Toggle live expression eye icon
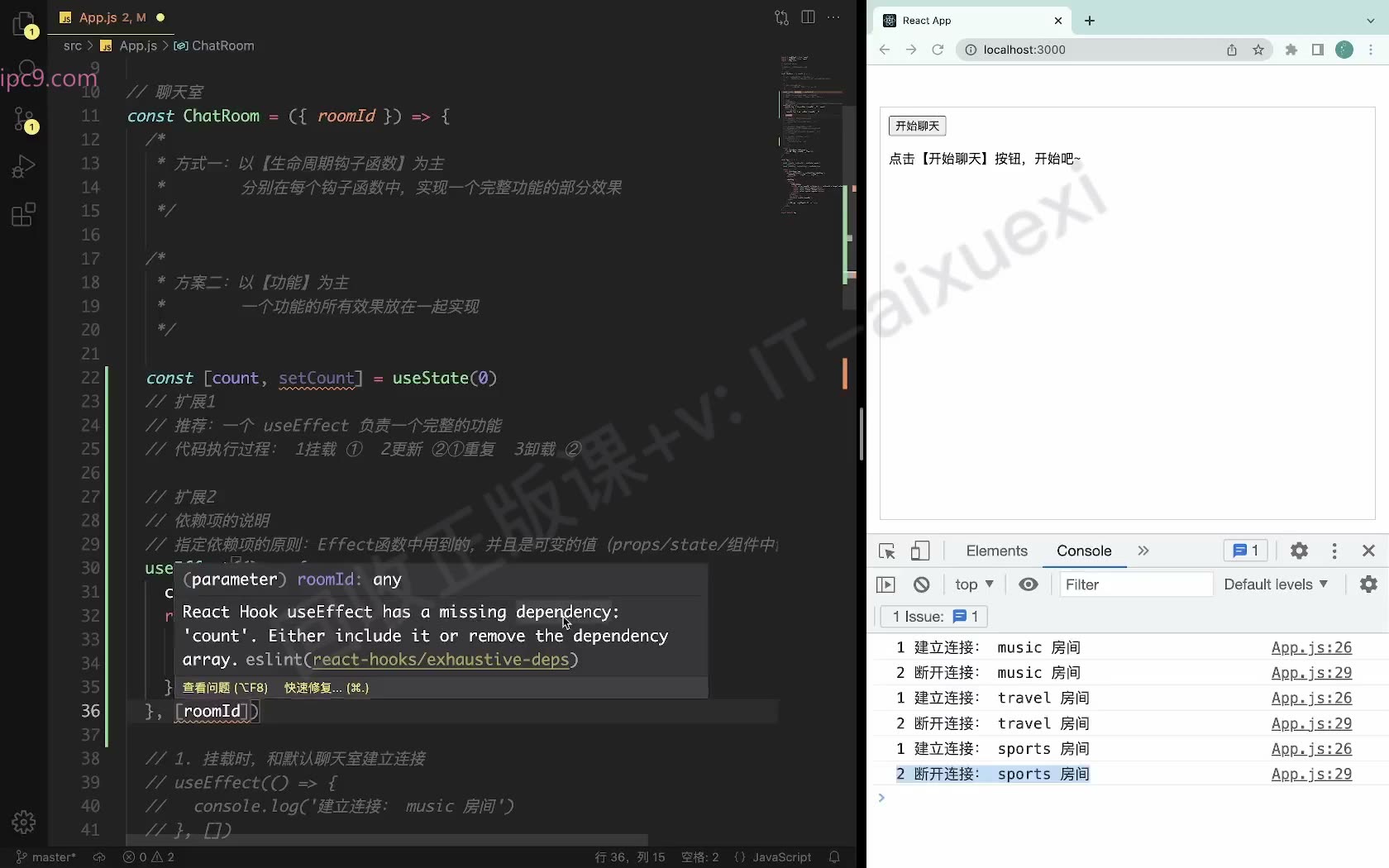 [x=1028, y=584]
